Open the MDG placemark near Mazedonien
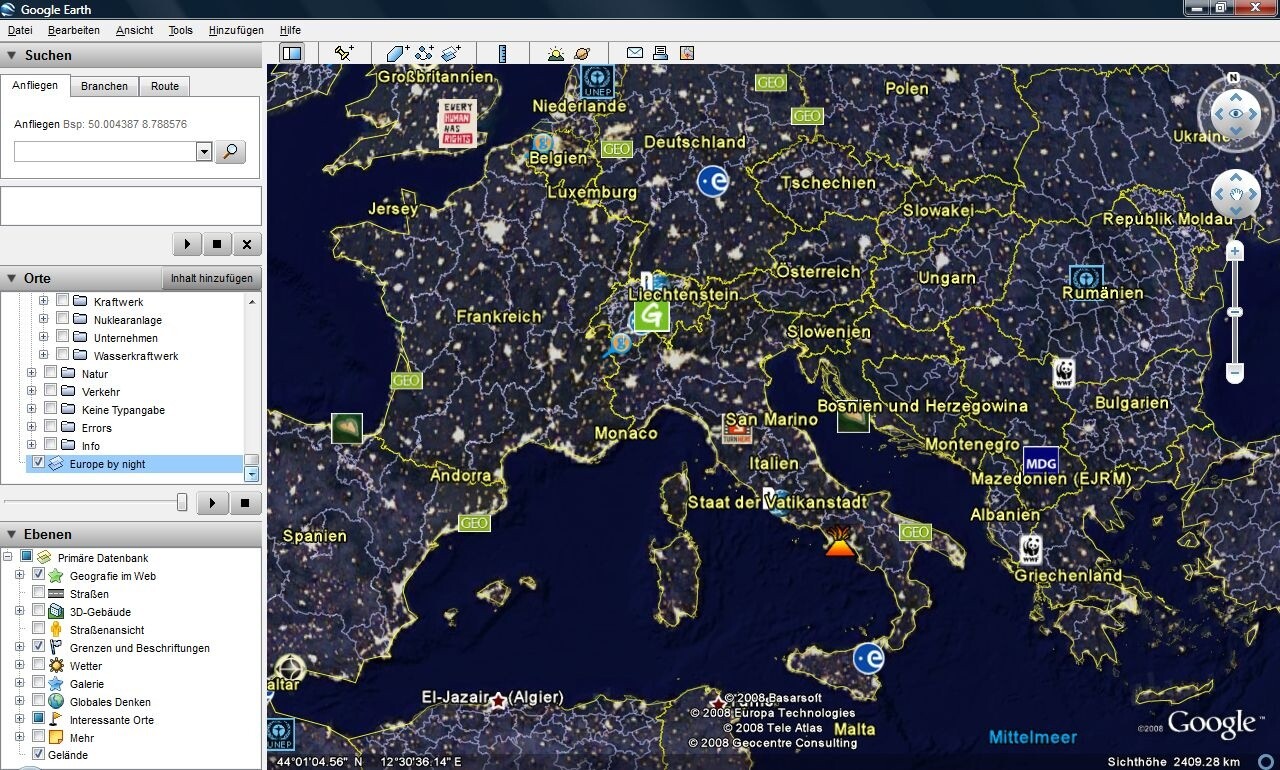 pyautogui.click(x=1041, y=462)
